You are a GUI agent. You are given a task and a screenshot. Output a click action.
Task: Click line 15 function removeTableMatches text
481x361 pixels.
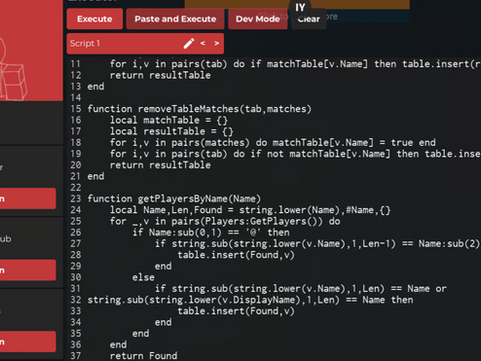click(x=199, y=109)
